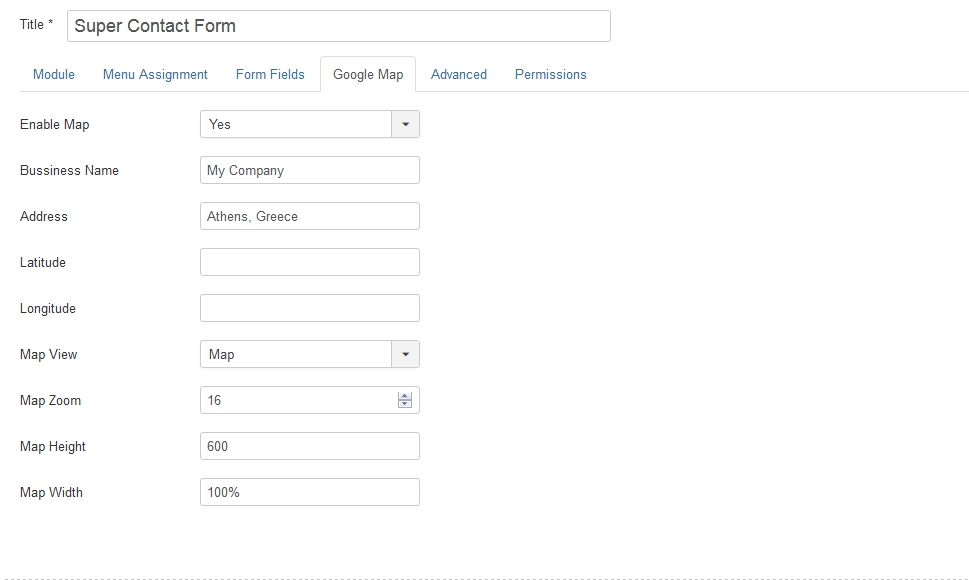
Task: Switch to the Permissions tab
Action: click(x=551, y=74)
